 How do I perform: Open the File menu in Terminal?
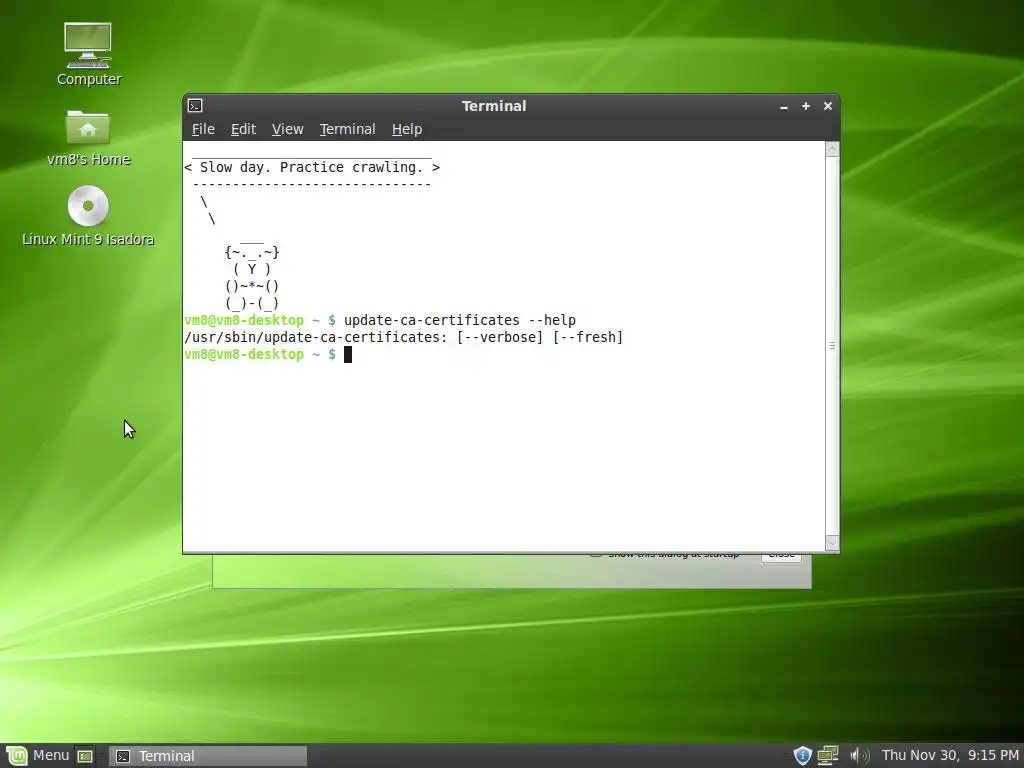click(x=203, y=129)
